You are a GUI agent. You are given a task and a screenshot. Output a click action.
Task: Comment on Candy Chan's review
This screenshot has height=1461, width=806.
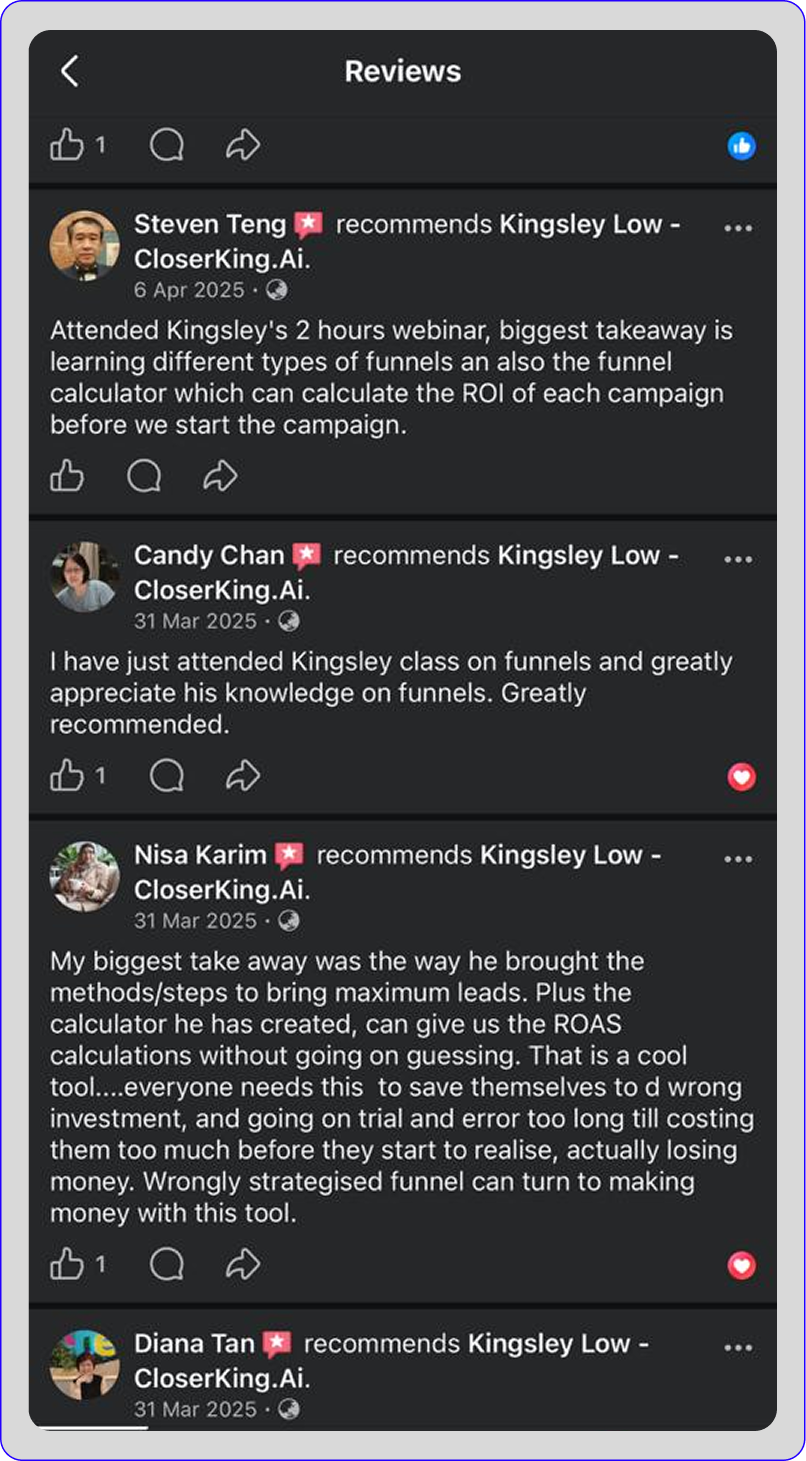pos(166,776)
